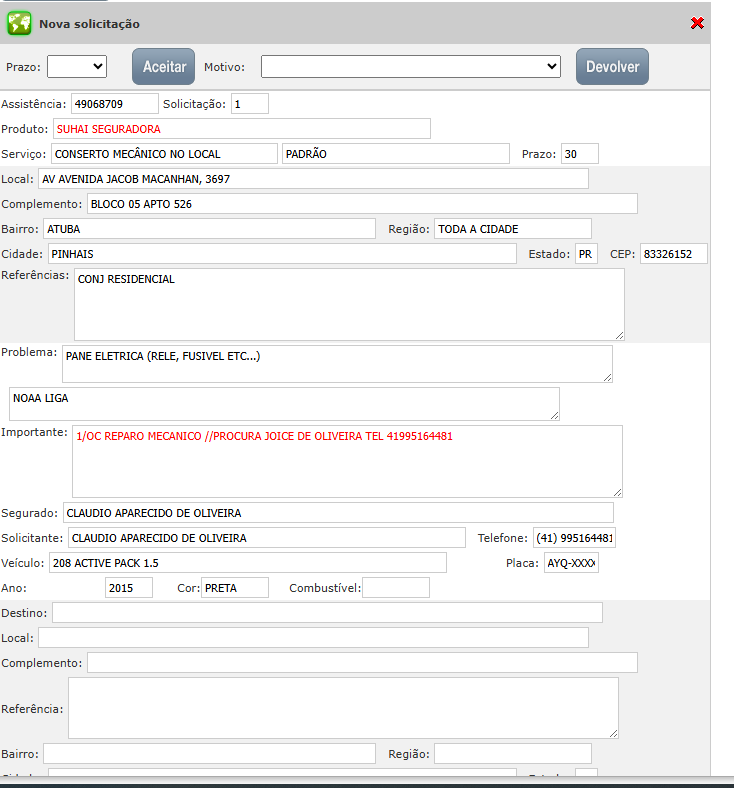Select the Telefone field (41) 995164481

[x=574, y=538]
